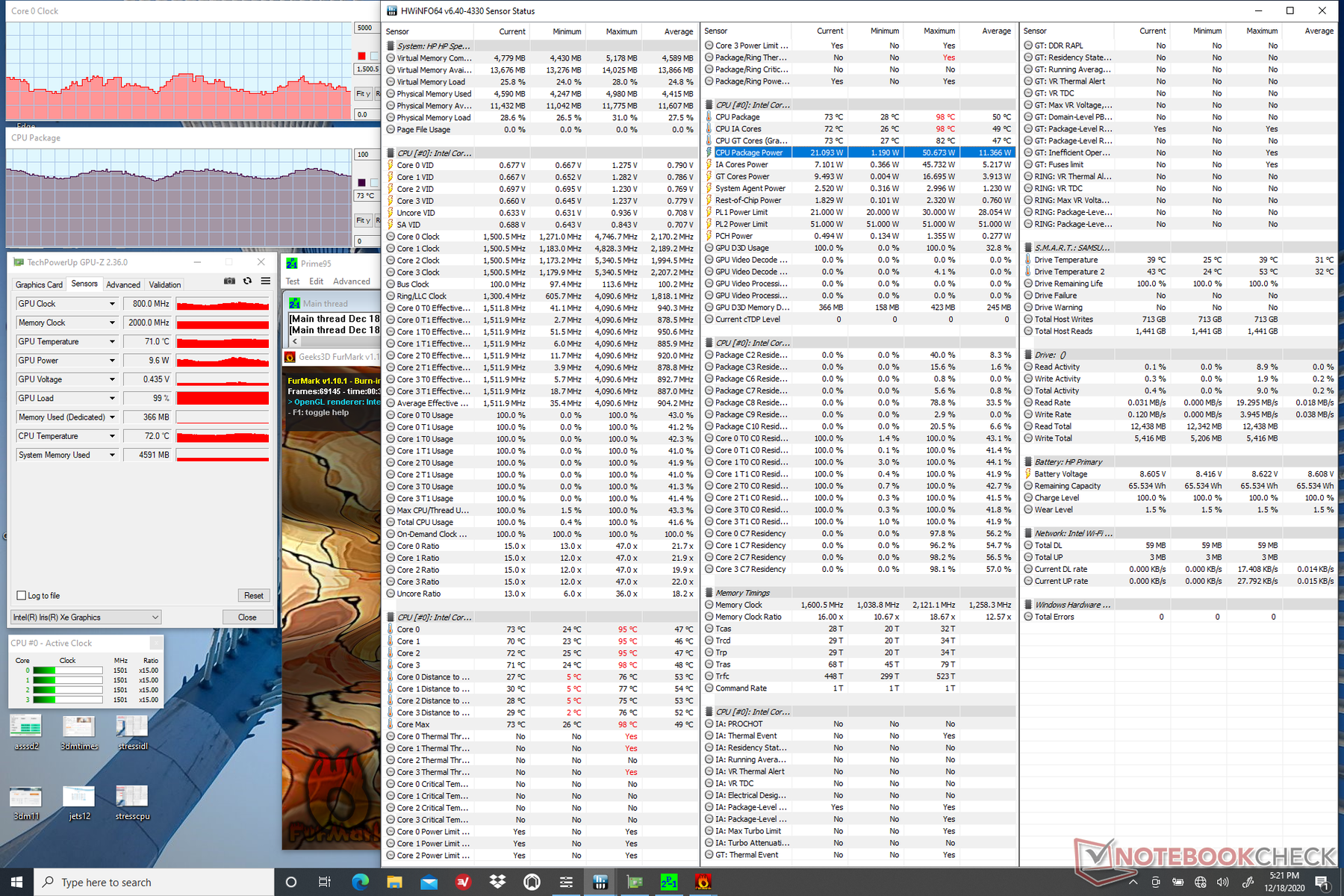Click Fit y in Core 0 Clock graph
This screenshot has height=896, width=1344.
pos(363,93)
